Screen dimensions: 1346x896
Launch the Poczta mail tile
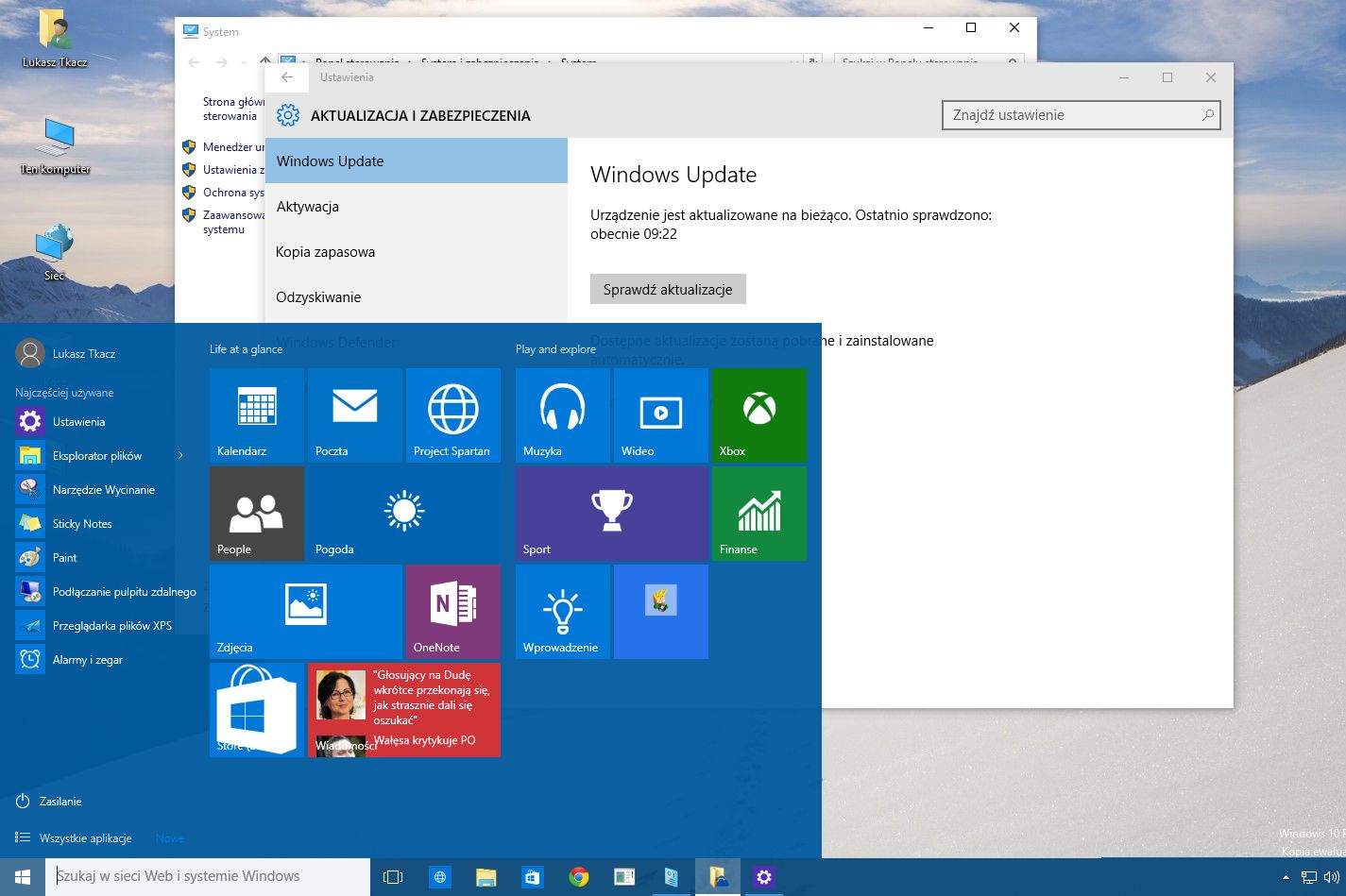tap(354, 415)
